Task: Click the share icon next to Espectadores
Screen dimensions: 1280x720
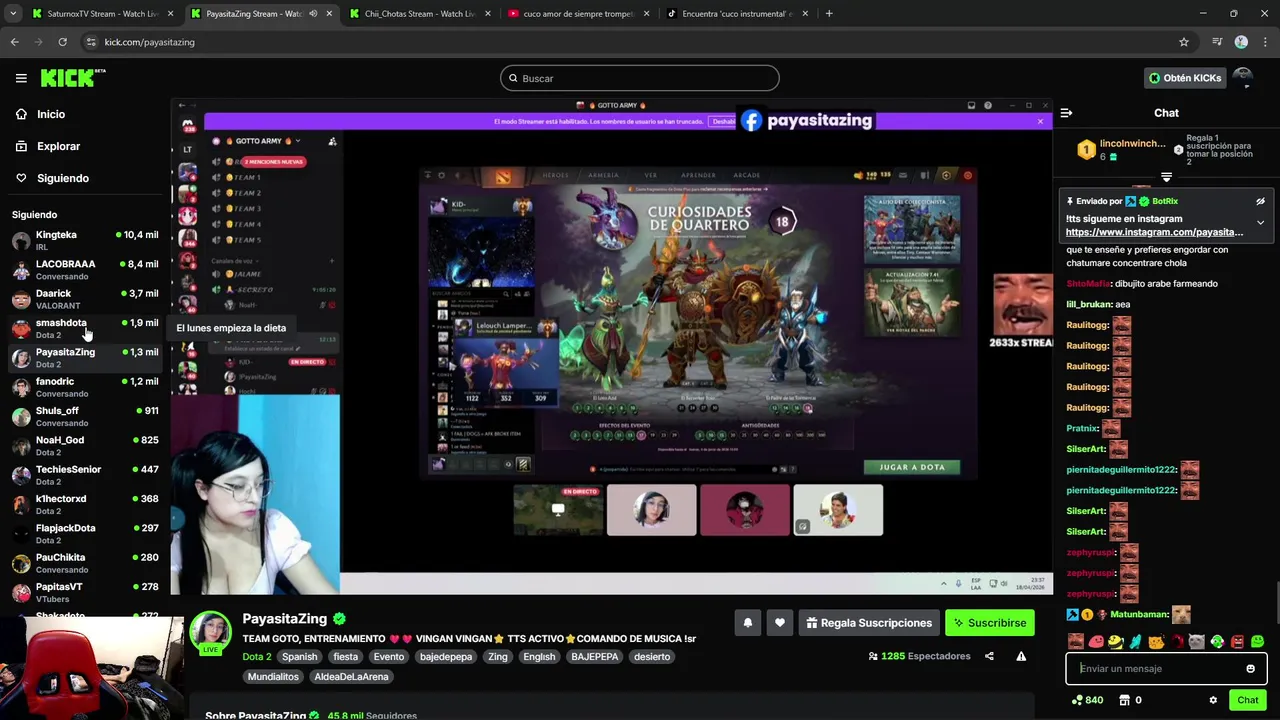Action: (x=989, y=656)
